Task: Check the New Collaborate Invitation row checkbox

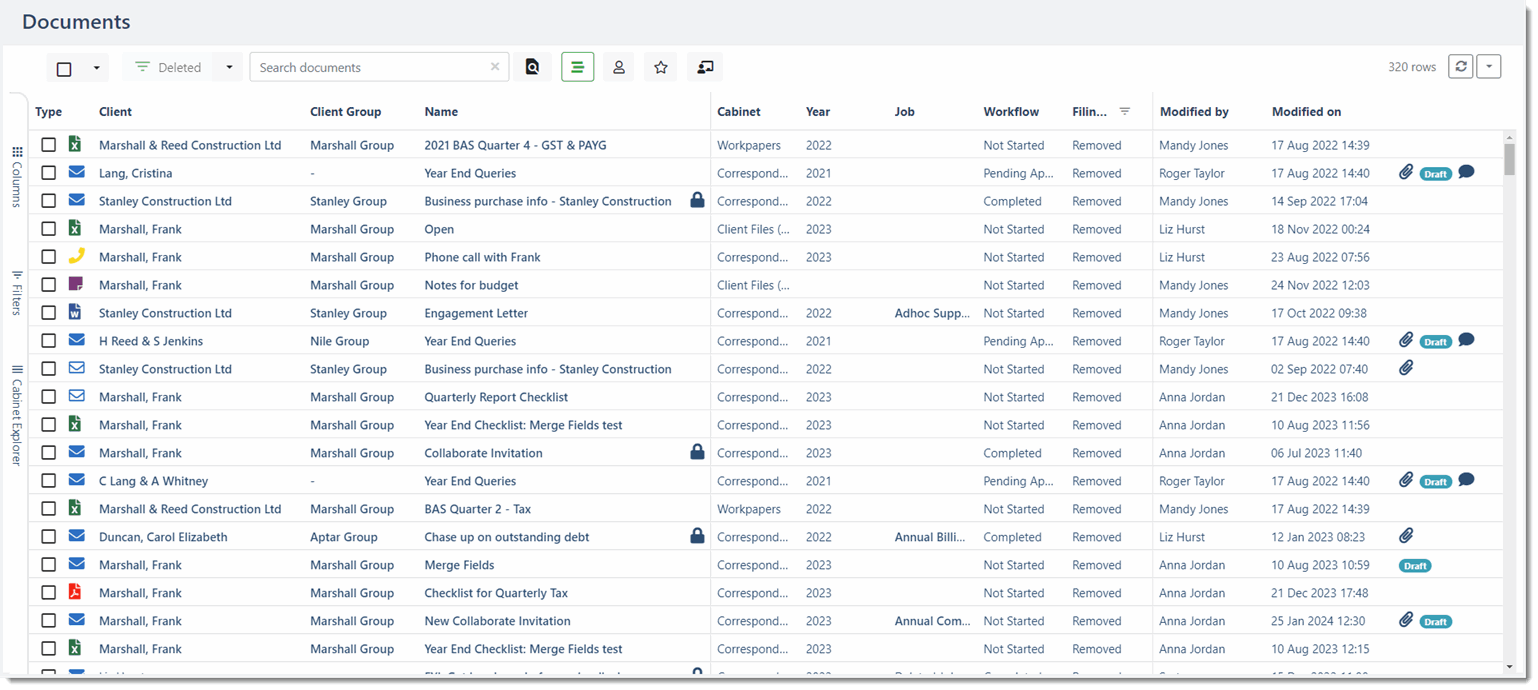Action: point(48,621)
